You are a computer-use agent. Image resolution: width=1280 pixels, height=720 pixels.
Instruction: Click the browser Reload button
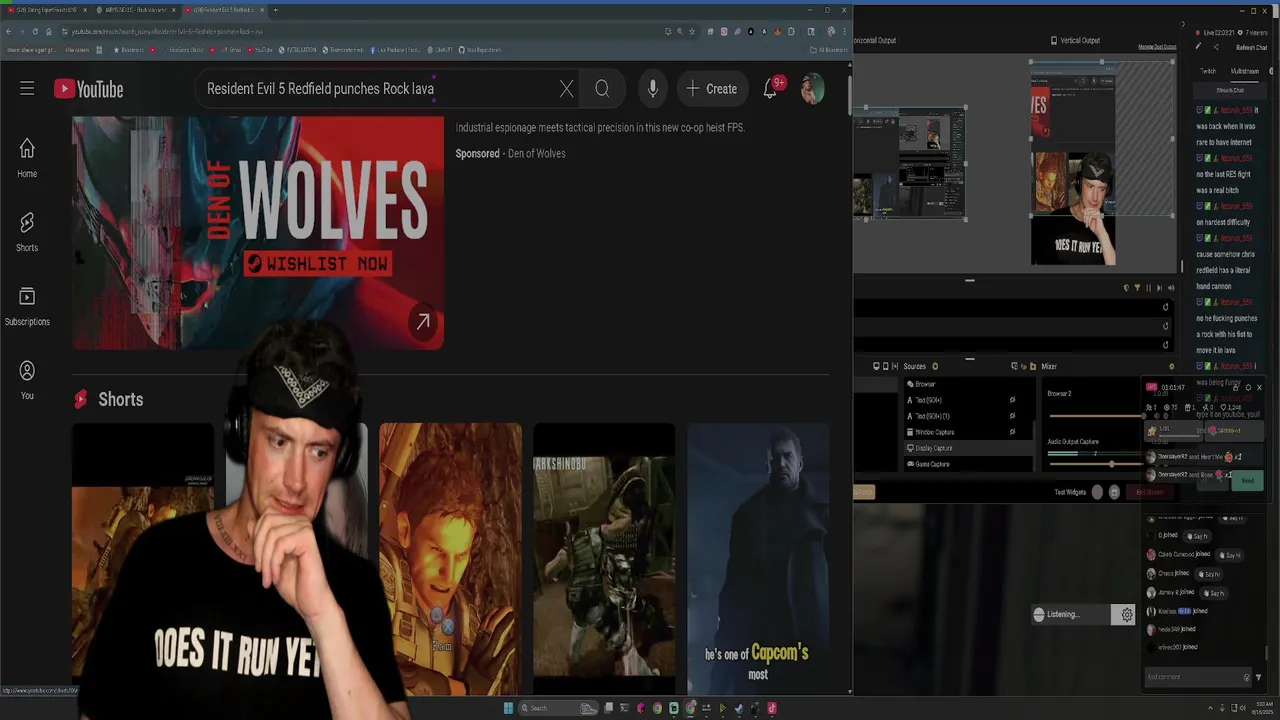35,31
